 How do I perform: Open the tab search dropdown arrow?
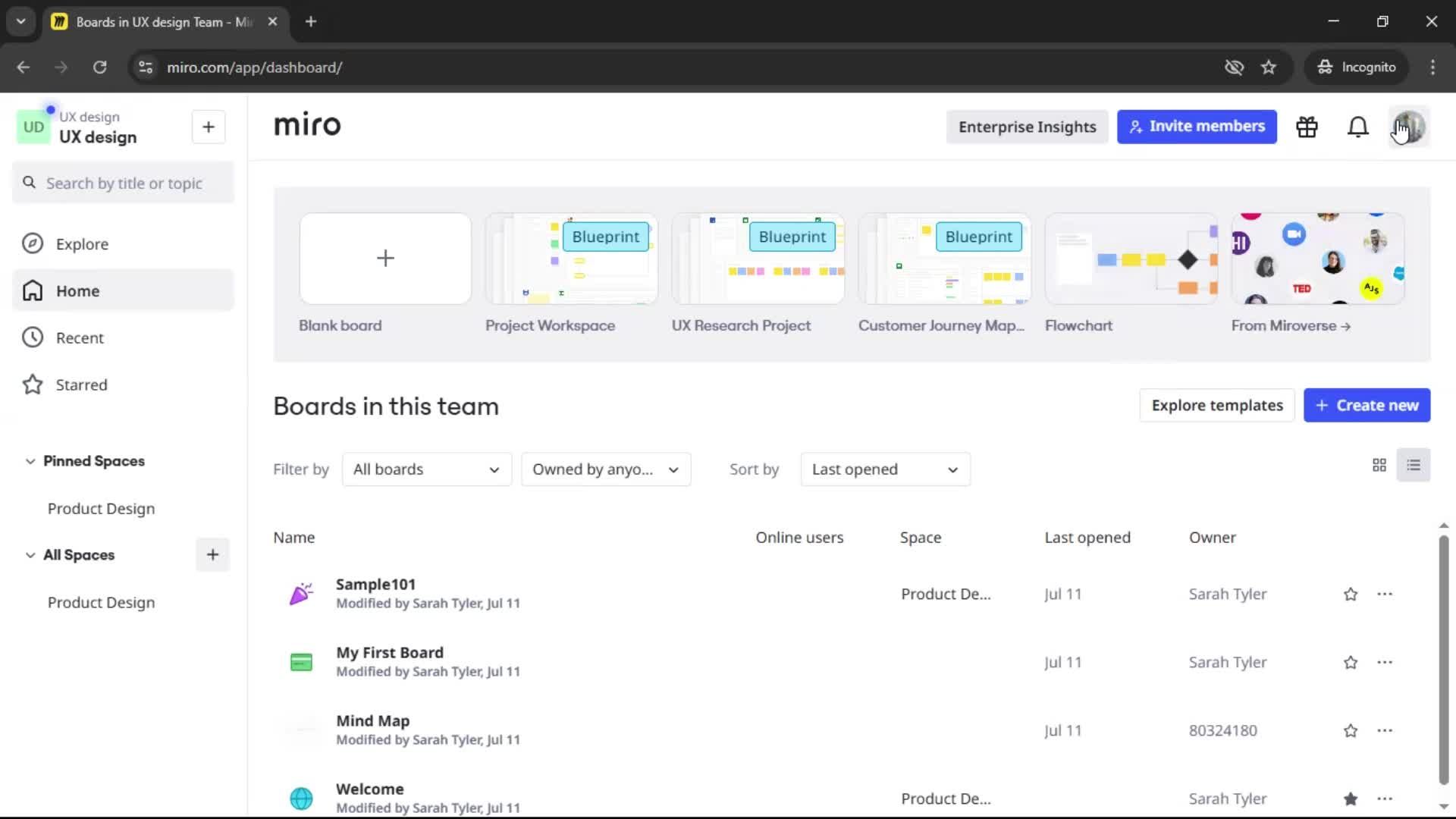pos(21,21)
